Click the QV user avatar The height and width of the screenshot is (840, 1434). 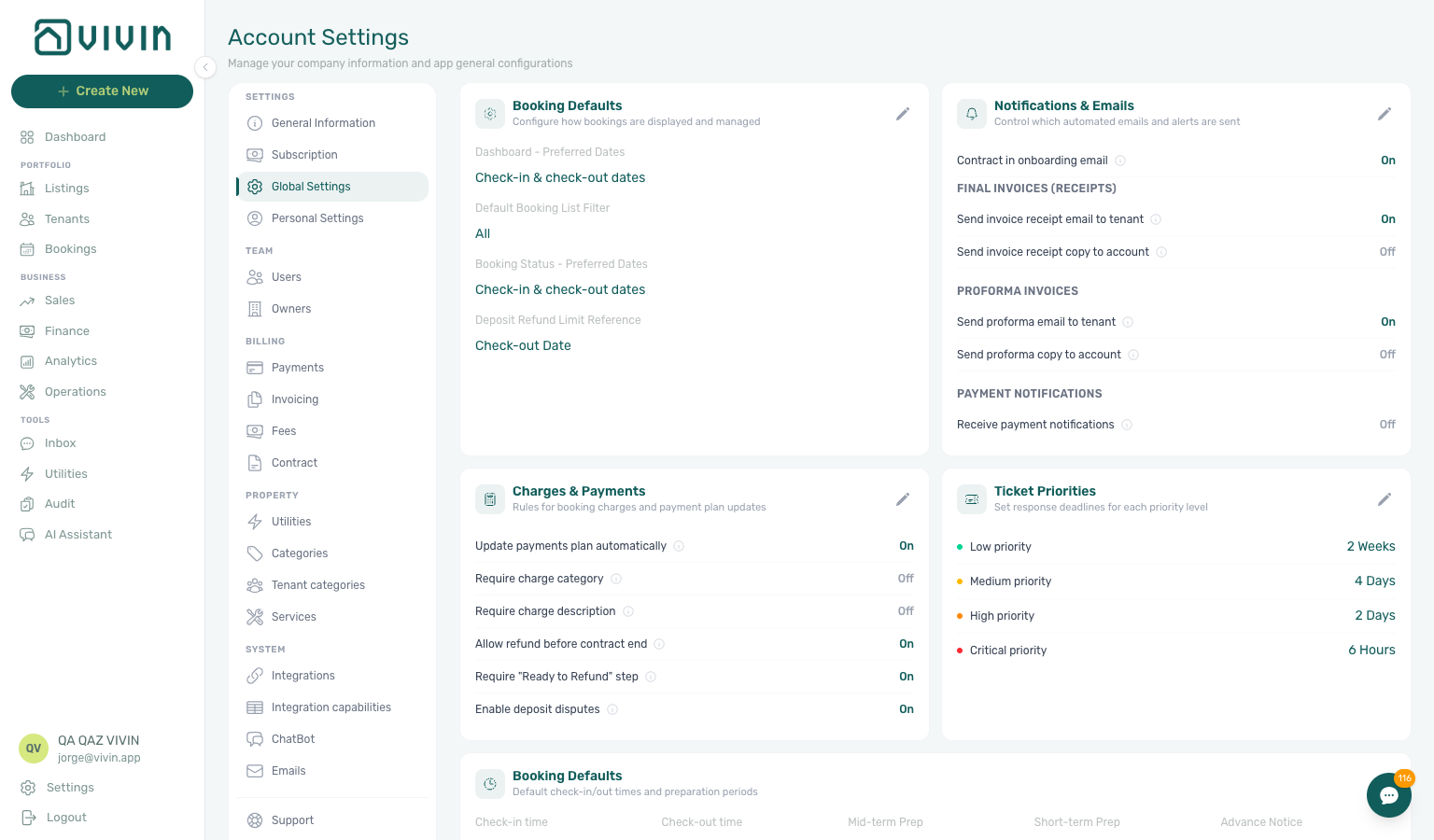point(34,749)
